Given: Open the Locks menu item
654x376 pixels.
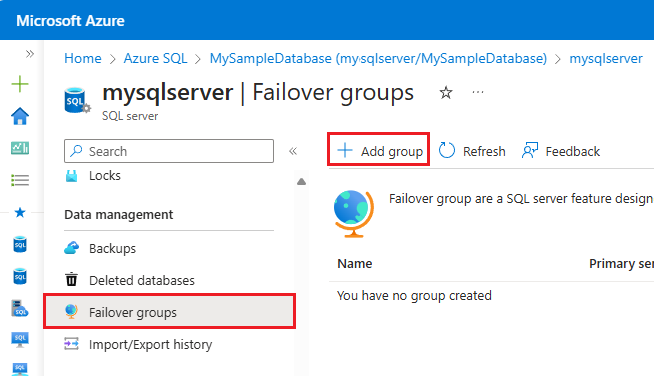Looking at the screenshot, I should [x=104, y=176].
